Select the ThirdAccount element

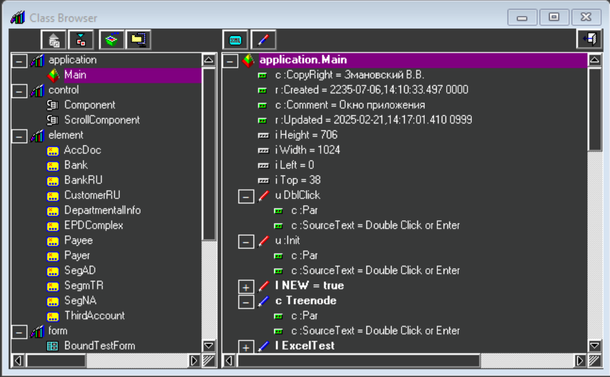click(x=94, y=316)
